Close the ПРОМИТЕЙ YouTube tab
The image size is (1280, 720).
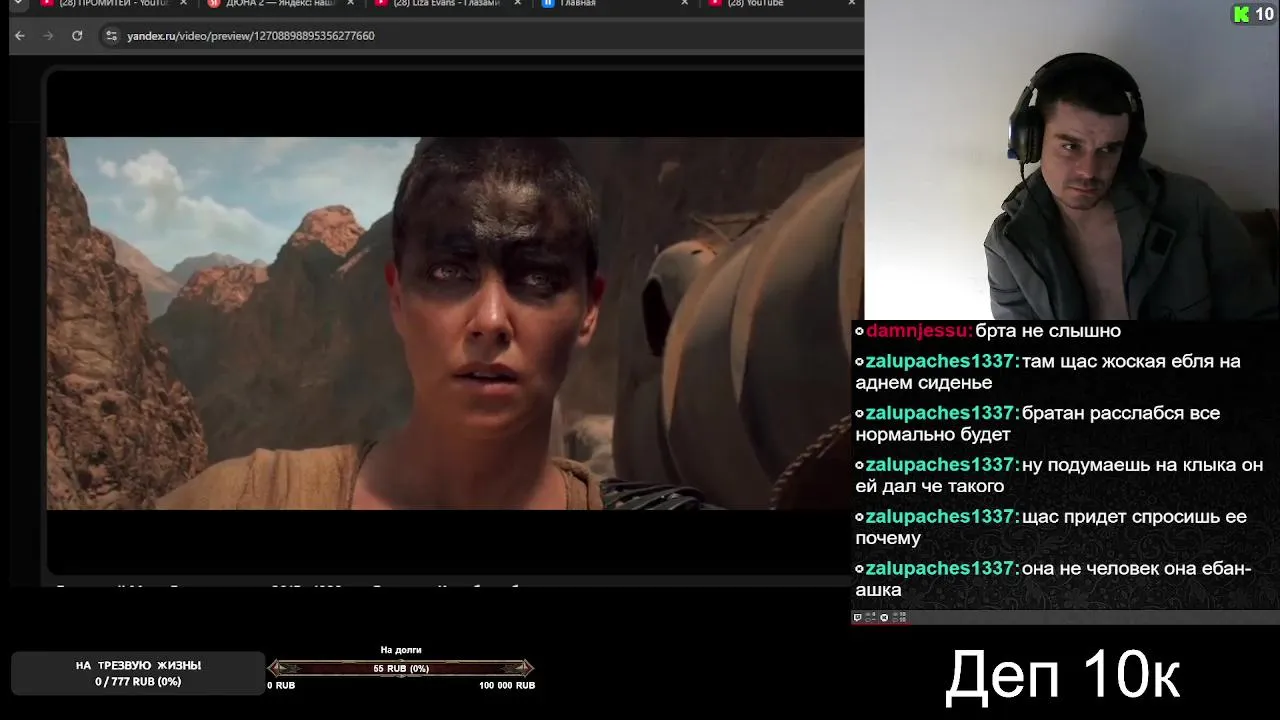183,3
